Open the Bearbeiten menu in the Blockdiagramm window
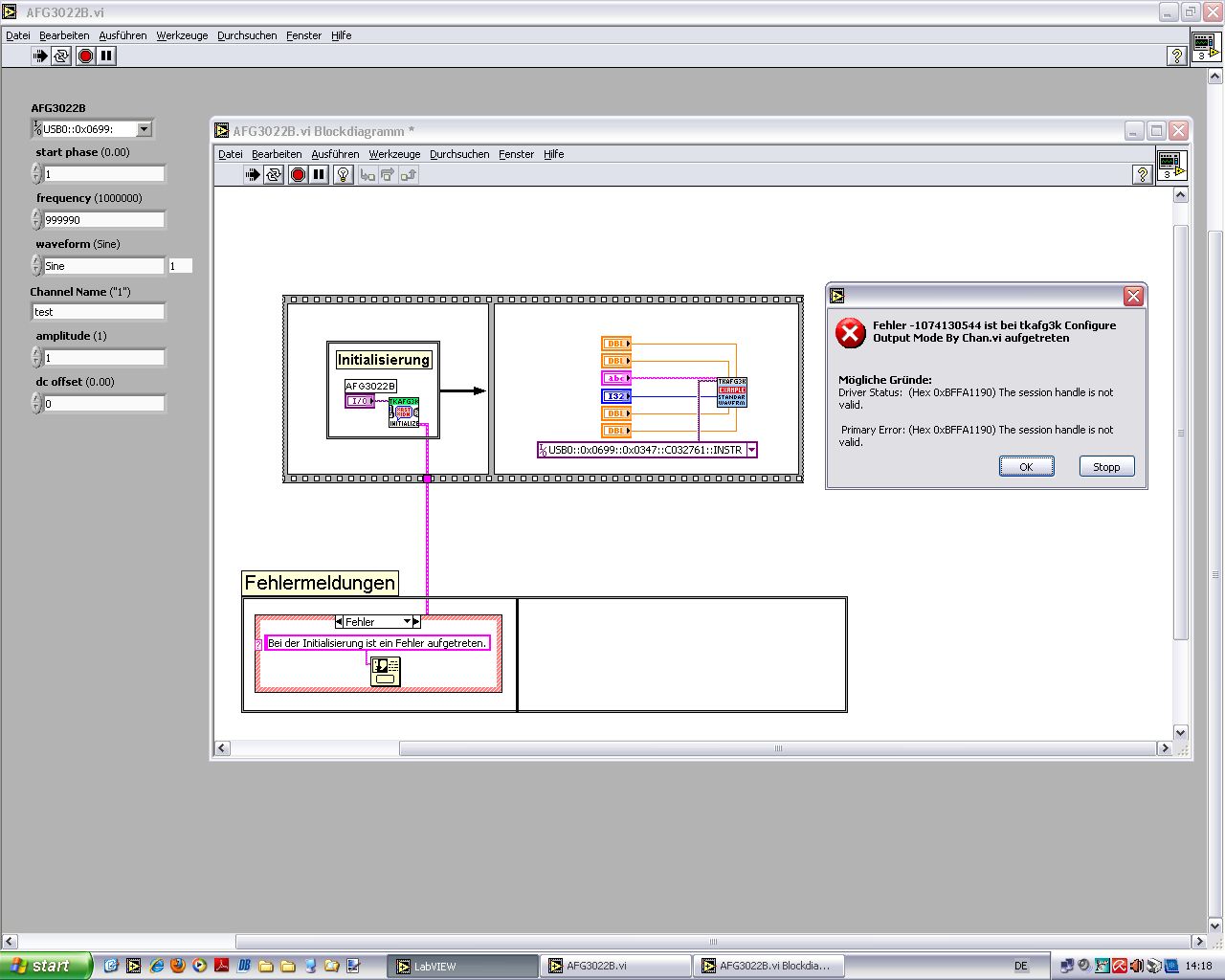Viewport: 1225px width, 980px height. point(277,154)
